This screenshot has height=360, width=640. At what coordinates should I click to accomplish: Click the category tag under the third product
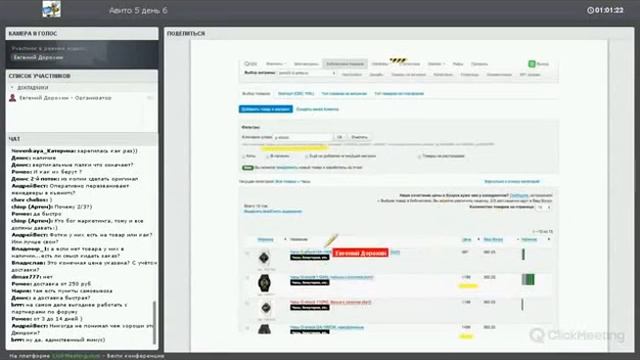click(x=309, y=307)
